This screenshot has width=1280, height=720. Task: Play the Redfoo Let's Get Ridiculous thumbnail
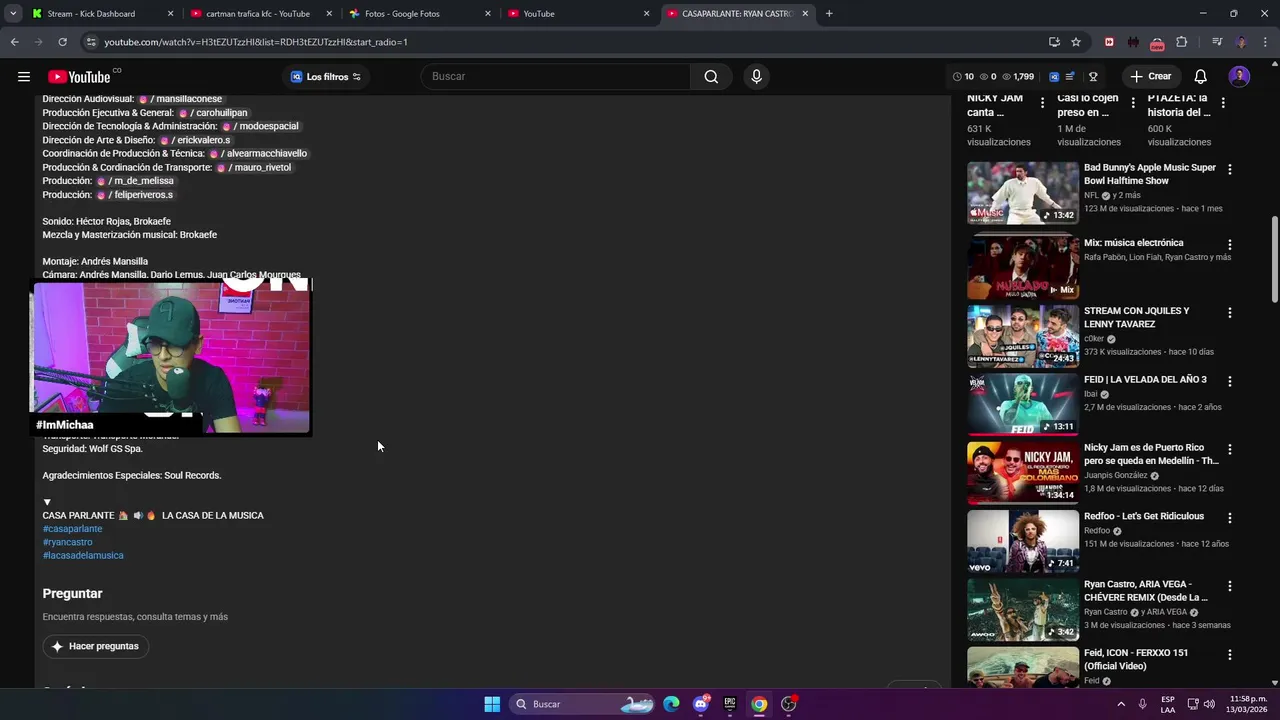click(x=1023, y=541)
